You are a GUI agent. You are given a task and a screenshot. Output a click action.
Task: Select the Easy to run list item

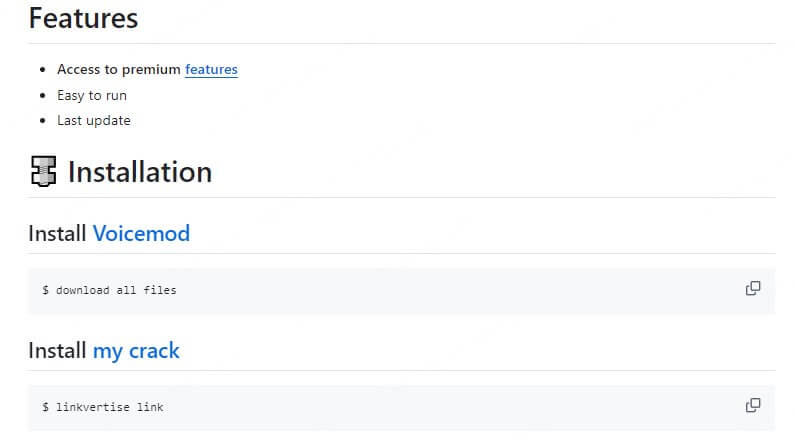(x=92, y=95)
